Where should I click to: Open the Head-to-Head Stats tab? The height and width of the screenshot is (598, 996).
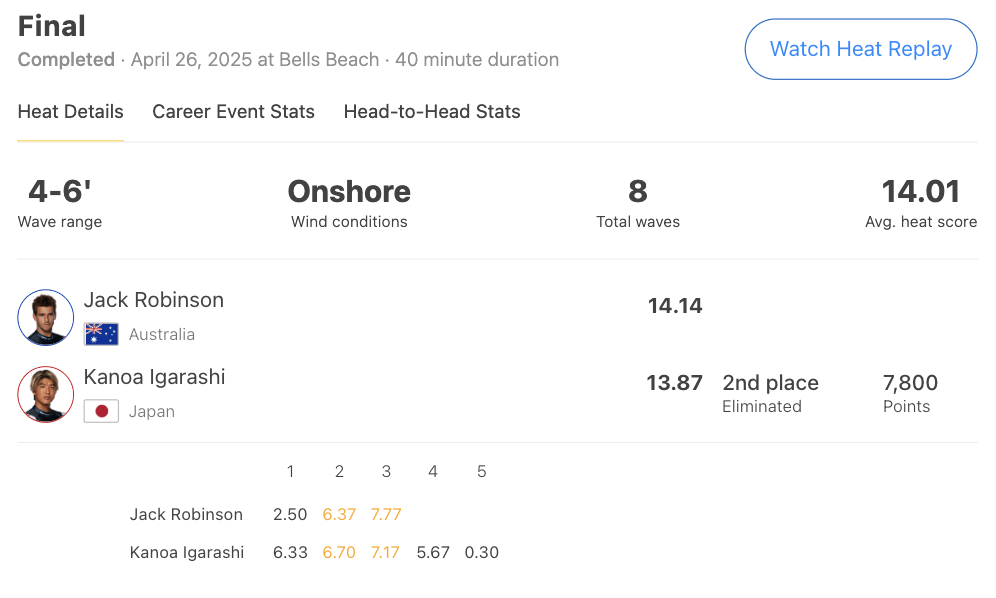(432, 111)
